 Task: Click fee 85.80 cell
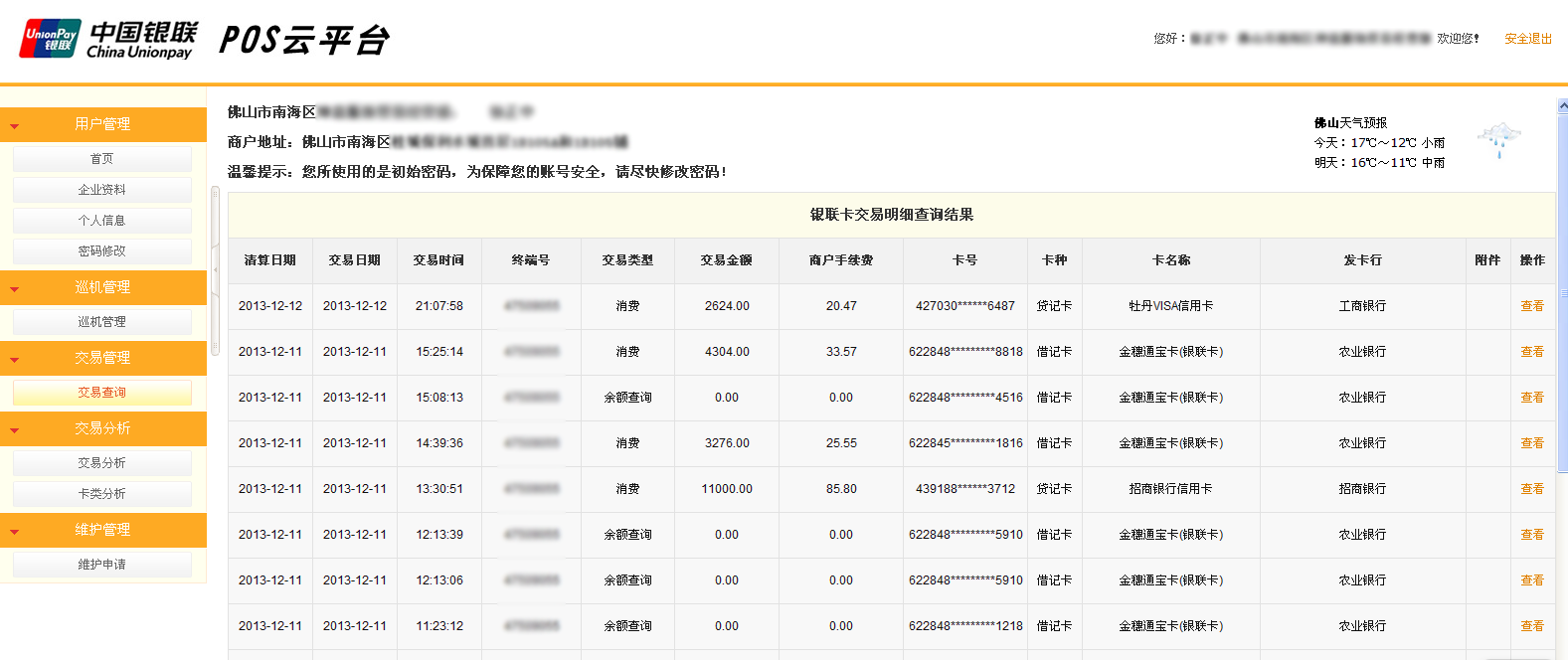point(841,489)
